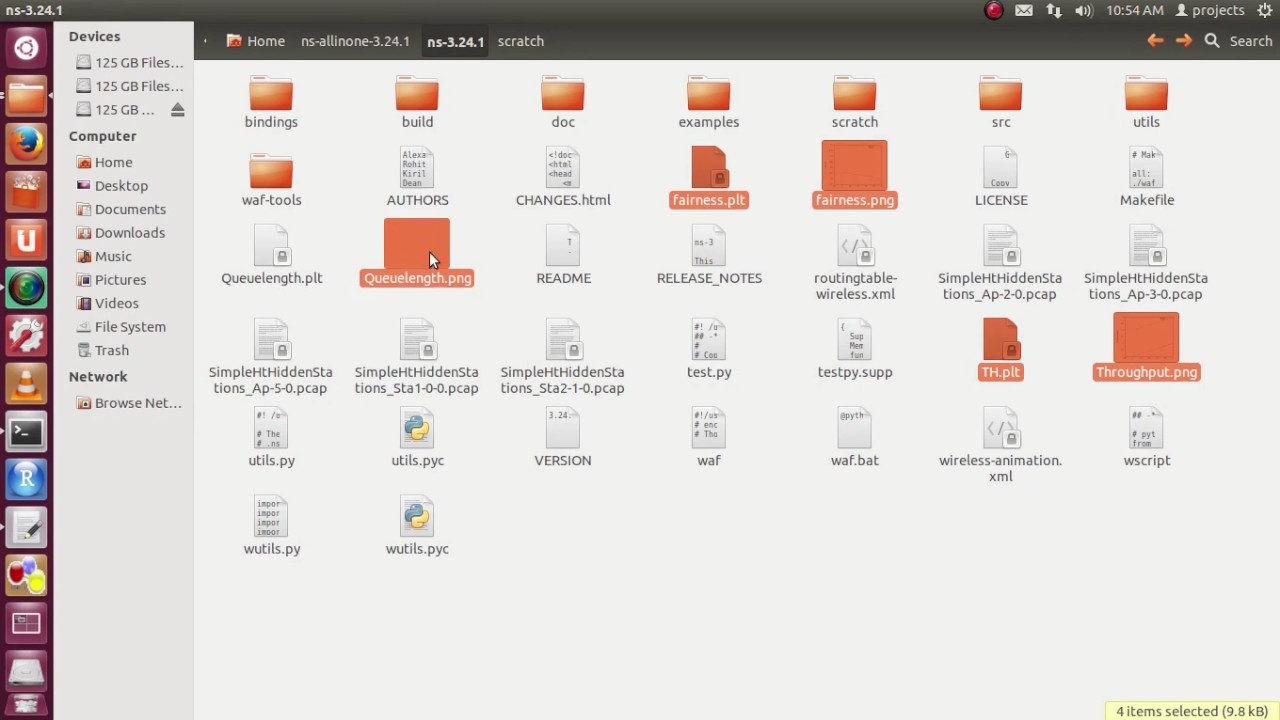
Task: Select the wscript file
Action: point(1146,438)
